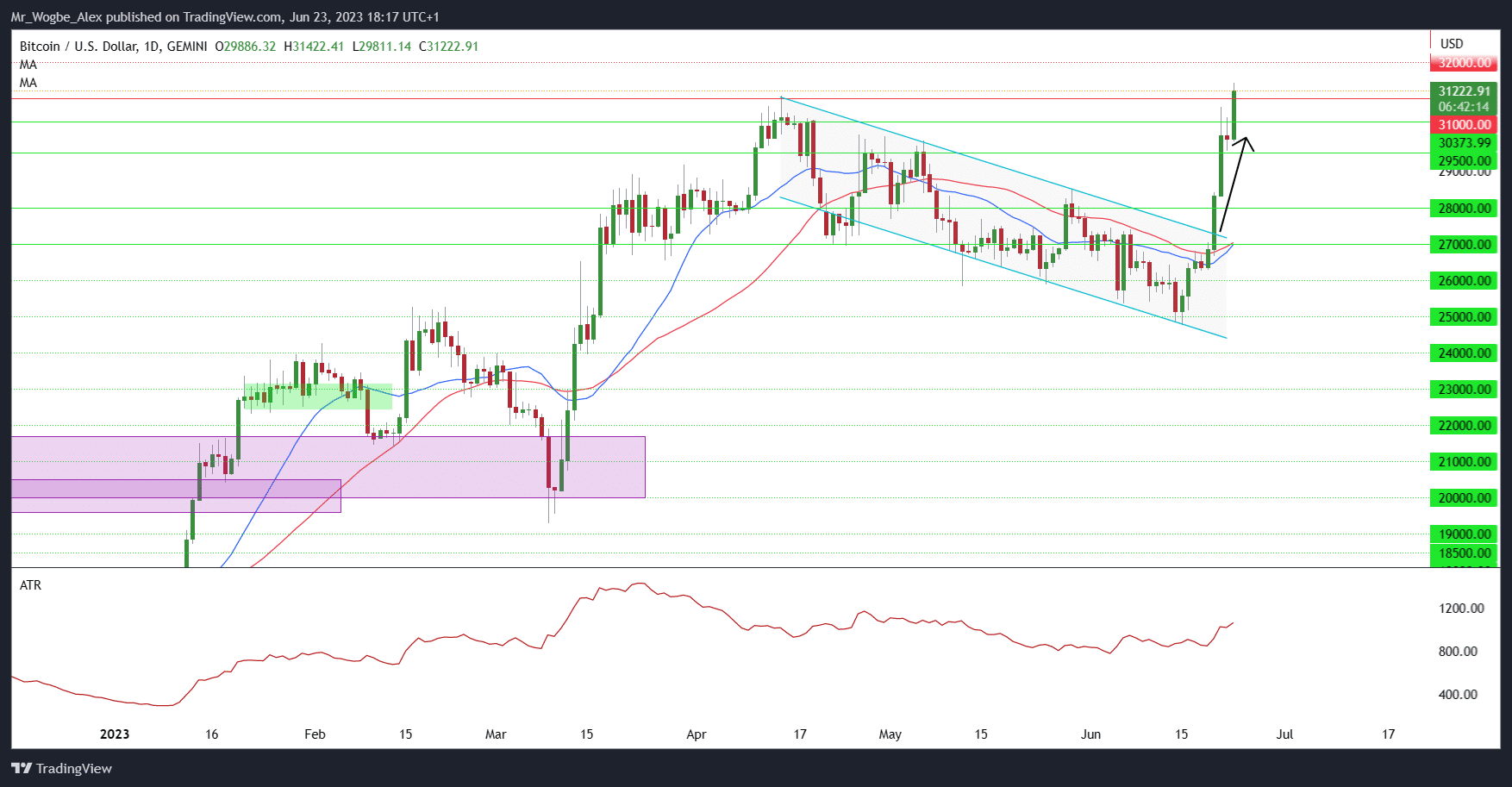Image resolution: width=1512 pixels, height=787 pixels.
Task: Click the 25000.00 price axis label
Action: pos(1465,317)
